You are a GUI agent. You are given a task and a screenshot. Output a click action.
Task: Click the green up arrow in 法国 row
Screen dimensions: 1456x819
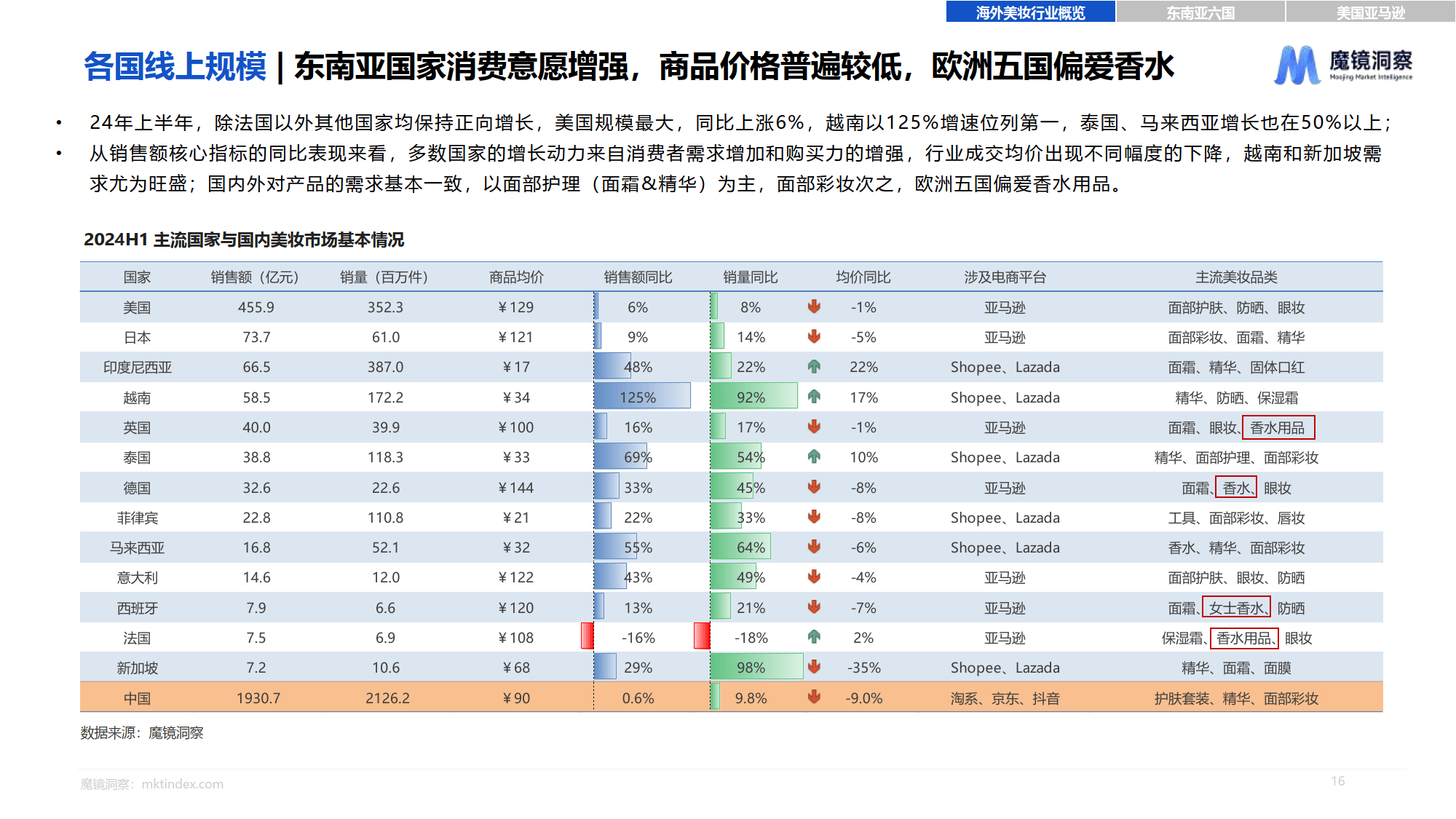click(x=814, y=637)
